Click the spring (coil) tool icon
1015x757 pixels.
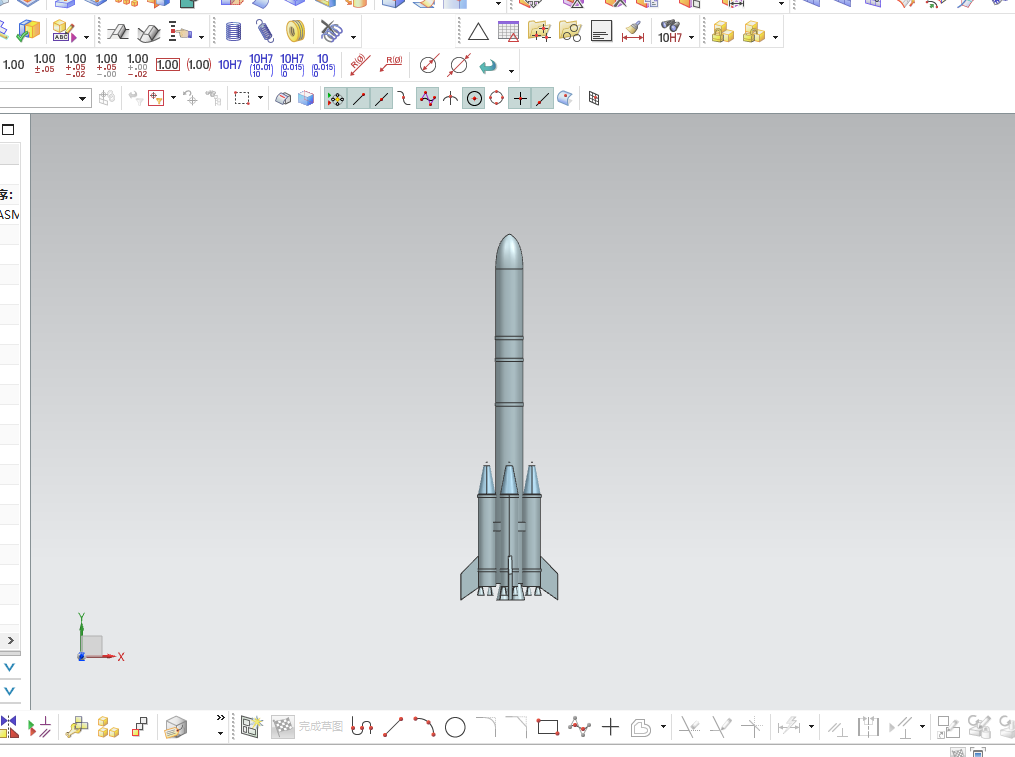pyautogui.click(x=264, y=32)
